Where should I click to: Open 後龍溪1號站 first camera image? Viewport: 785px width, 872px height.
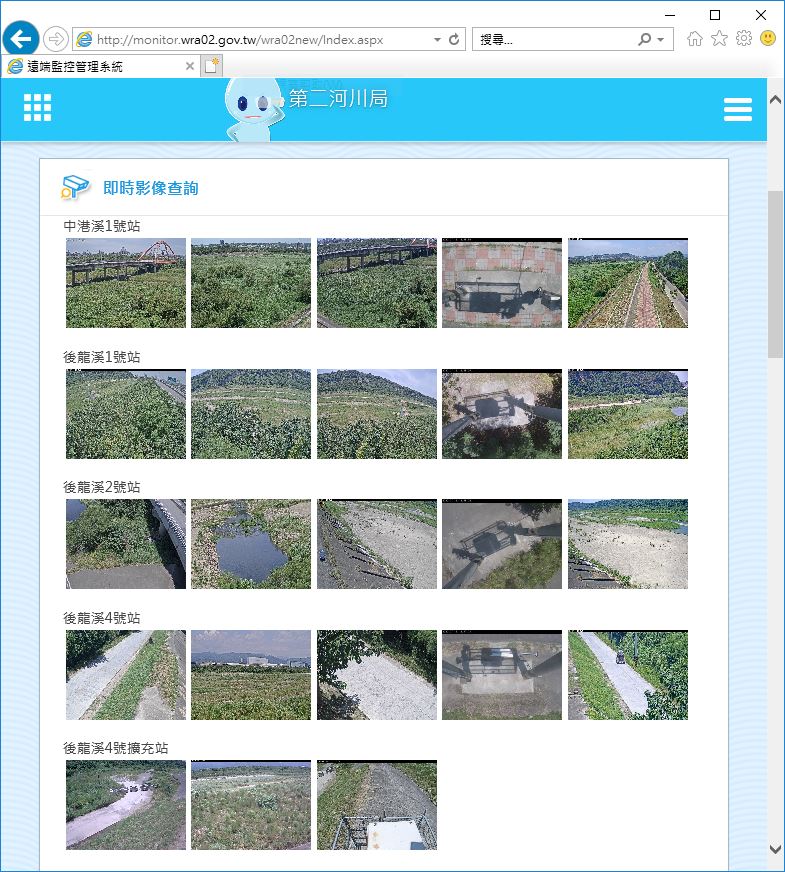coord(126,414)
